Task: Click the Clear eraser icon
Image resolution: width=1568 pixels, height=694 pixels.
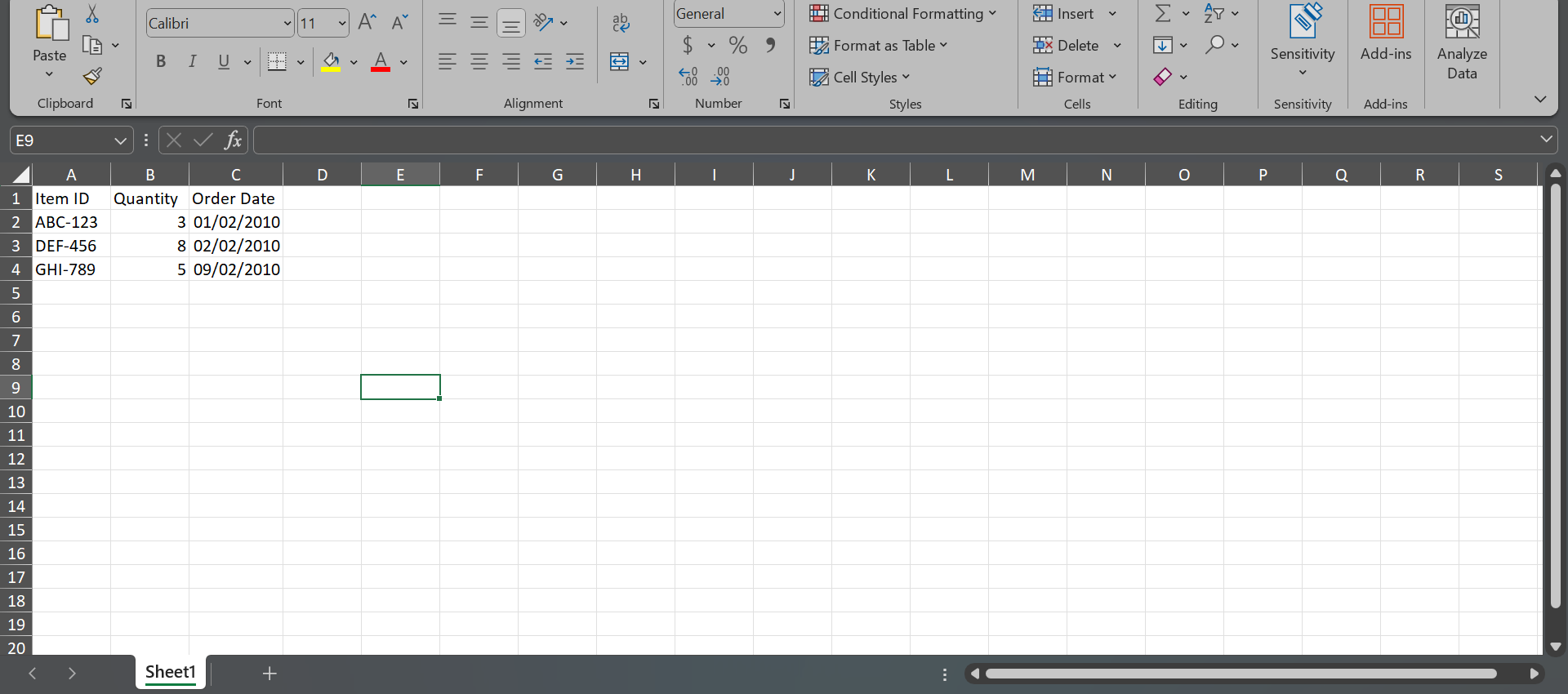Action: pyautogui.click(x=1163, y=77)
